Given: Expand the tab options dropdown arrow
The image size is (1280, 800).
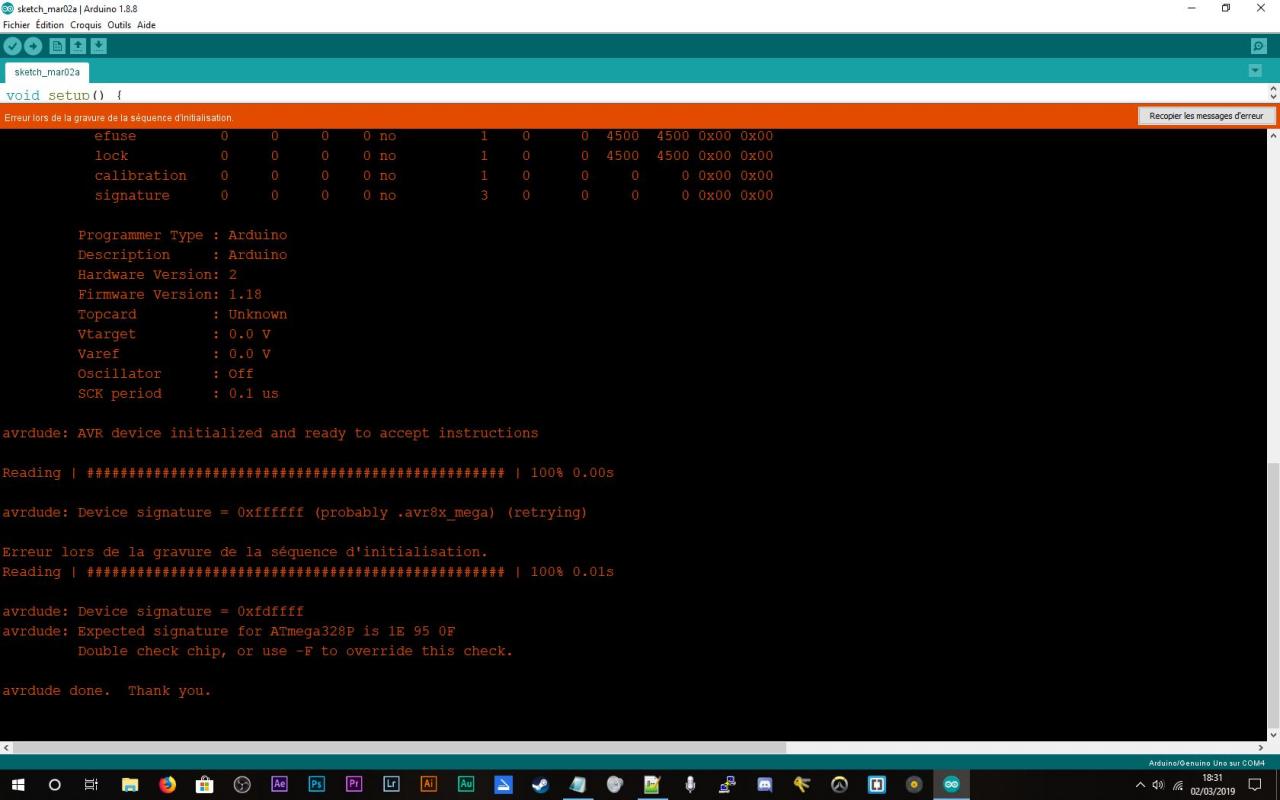Looking at the screenshot, I should coord(1256,71).
